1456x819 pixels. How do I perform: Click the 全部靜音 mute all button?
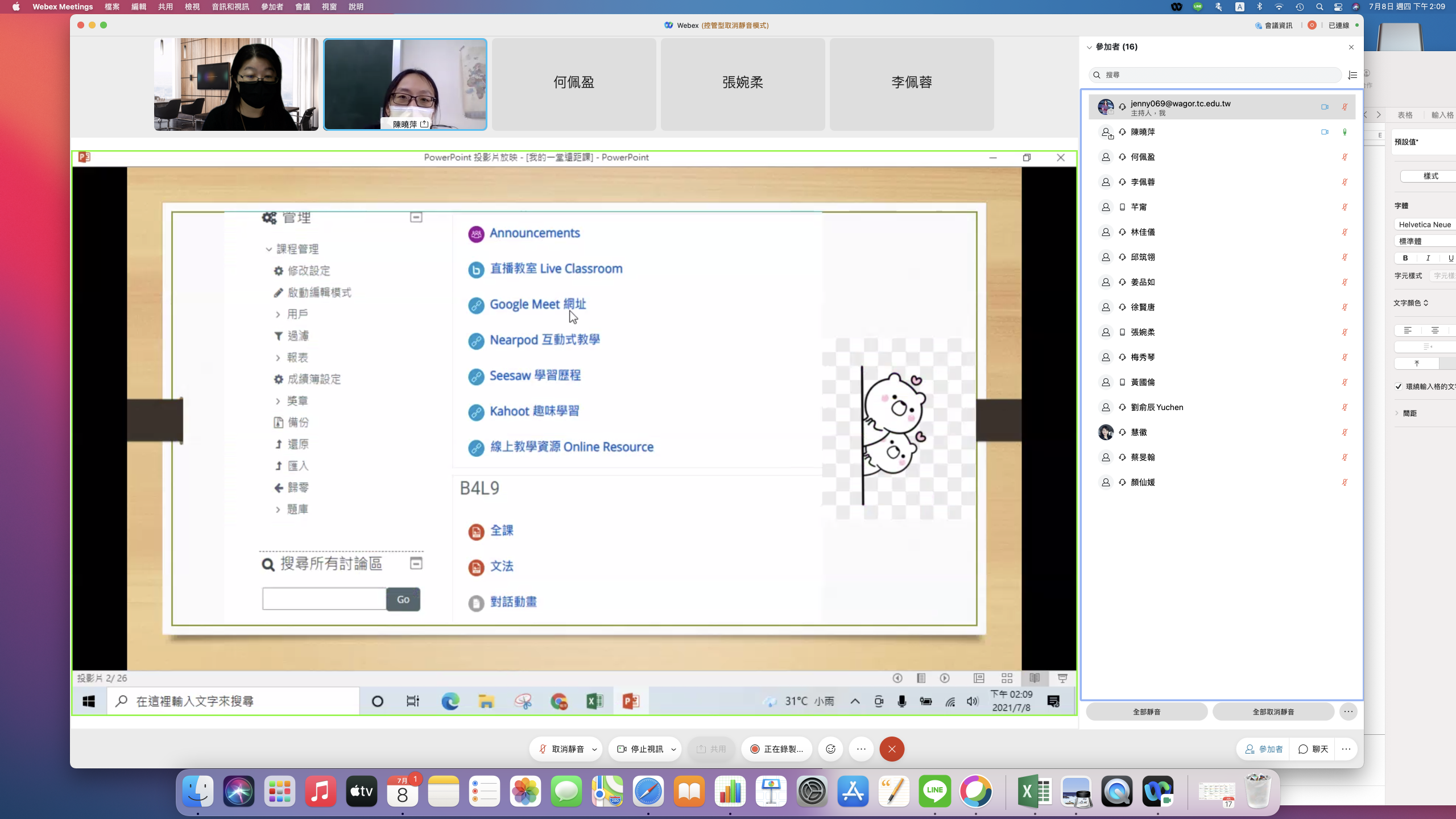[1146, 712]
